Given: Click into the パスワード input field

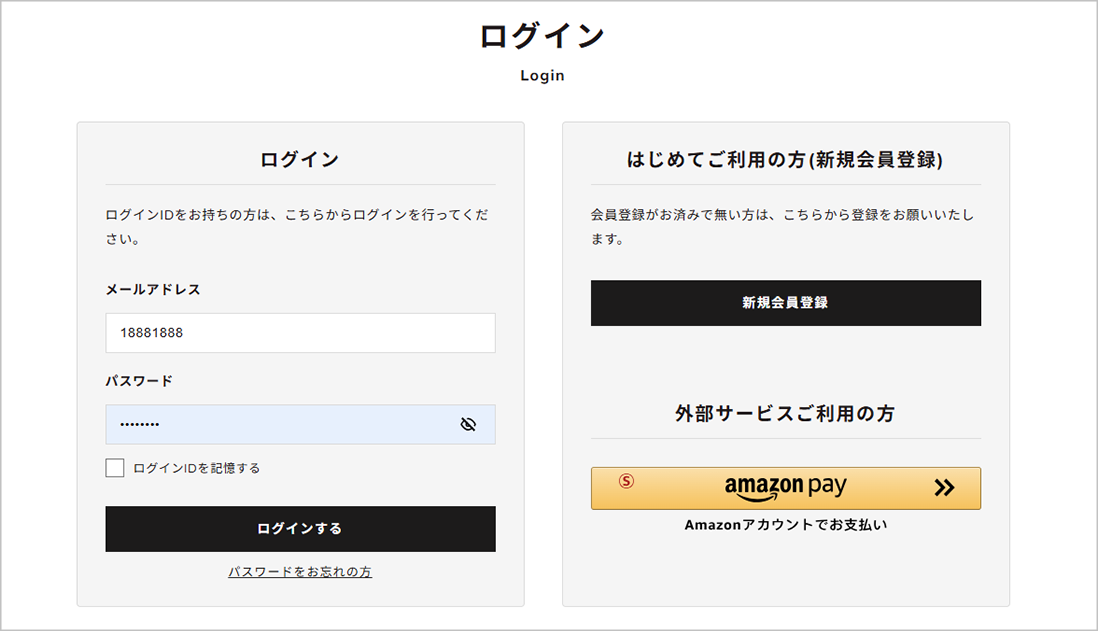Looking at the screenshot, I should pyautogui.click(x=280, y=424).
